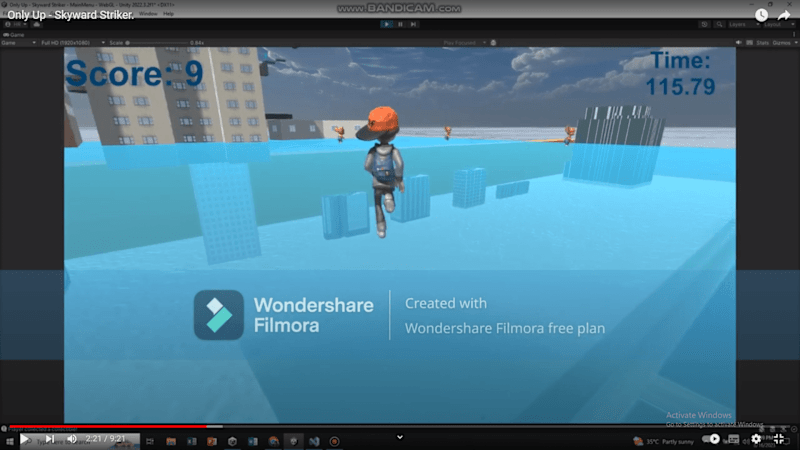Open the Unity Game tab

coord(14,35)
